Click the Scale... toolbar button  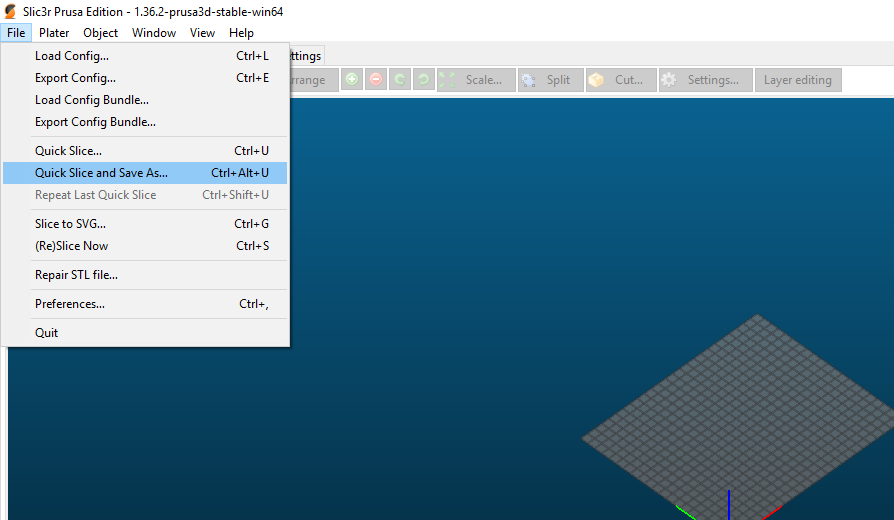[476, 80]
